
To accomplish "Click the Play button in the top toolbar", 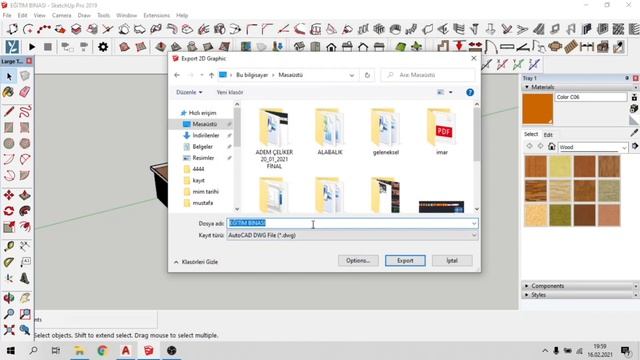I will point(31,47).
